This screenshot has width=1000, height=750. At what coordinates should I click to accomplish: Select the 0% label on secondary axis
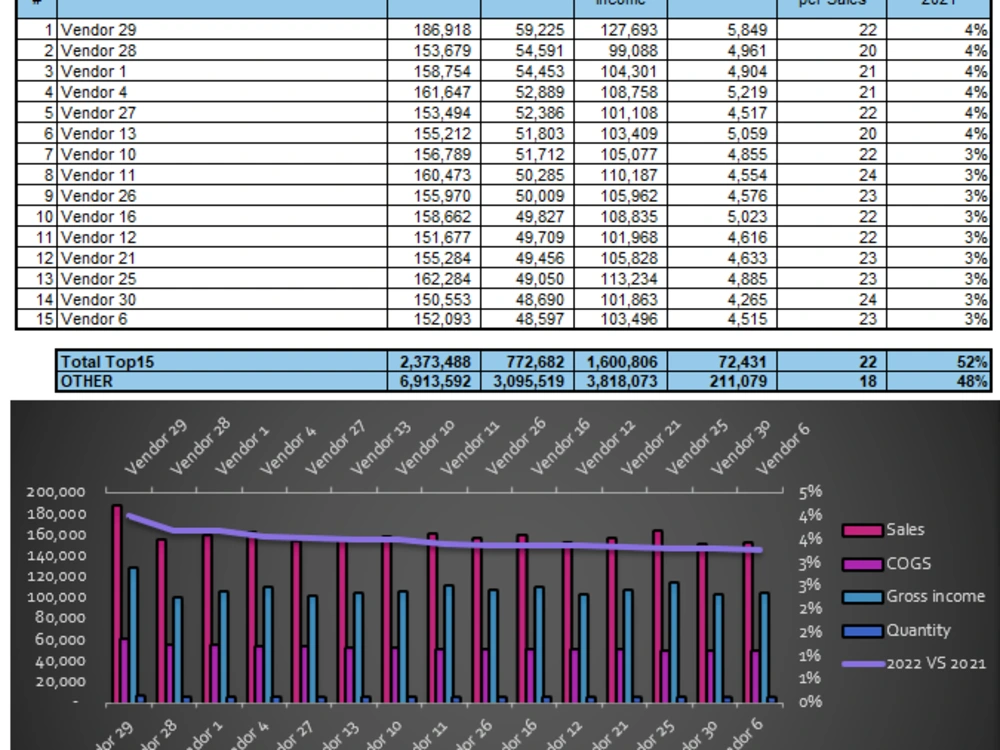[x=811, y=702]
